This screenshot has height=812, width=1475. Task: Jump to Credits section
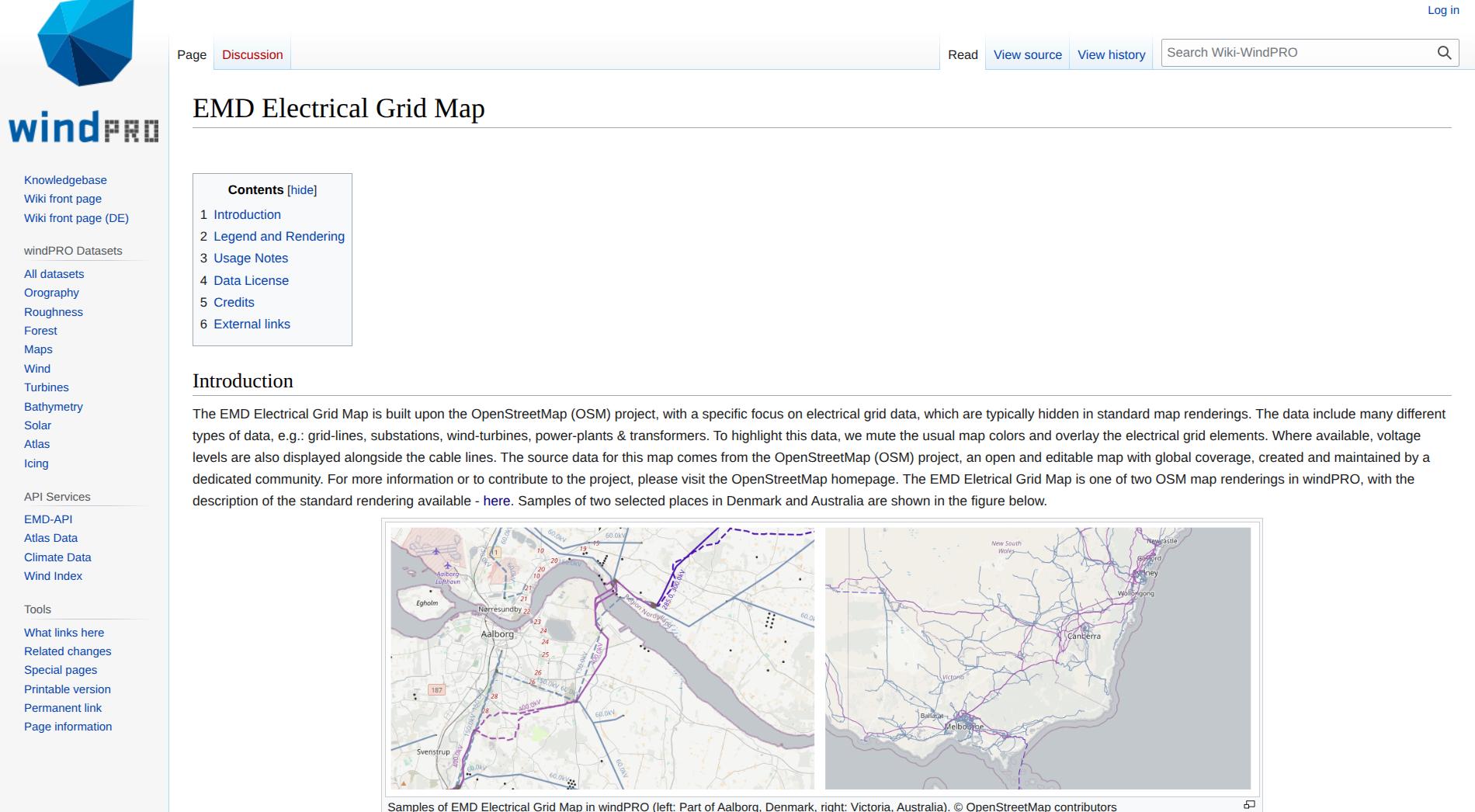pos(234,303)
